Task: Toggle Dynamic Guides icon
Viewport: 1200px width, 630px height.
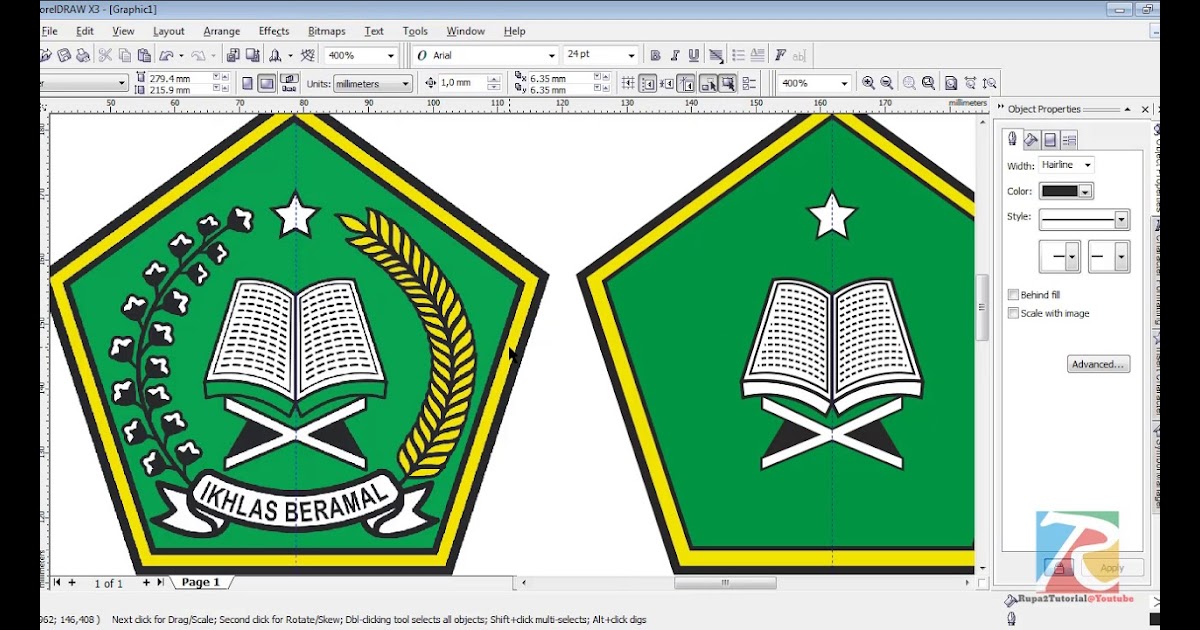Action: tap(686, 84)
